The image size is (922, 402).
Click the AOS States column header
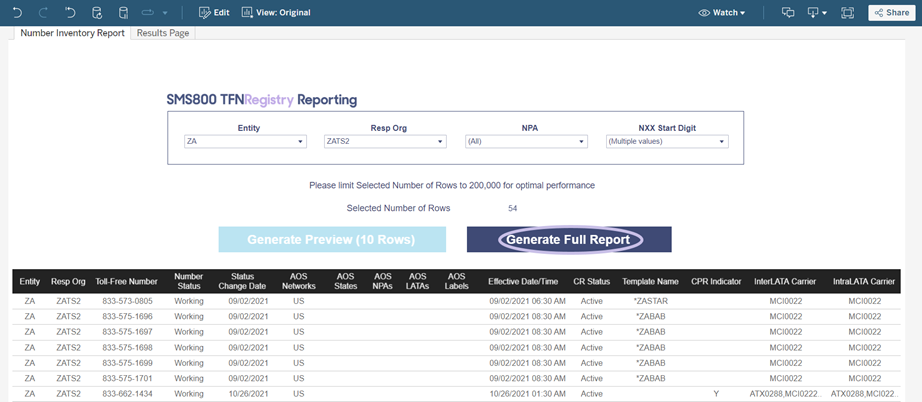pyautogui.click(x=346, y=282)
